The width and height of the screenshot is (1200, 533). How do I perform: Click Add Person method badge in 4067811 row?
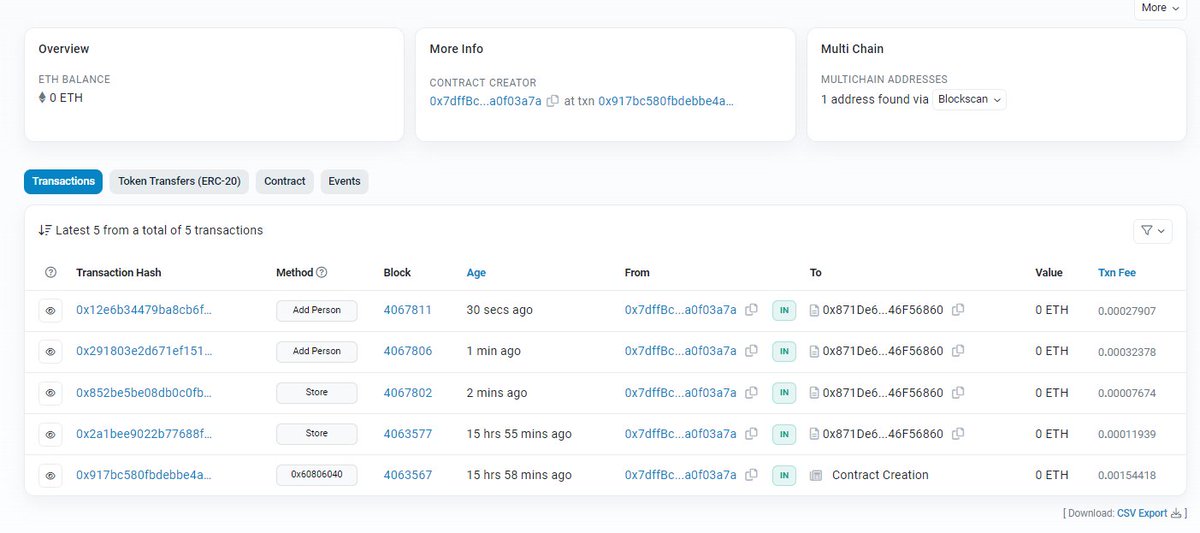pos(316,310)
